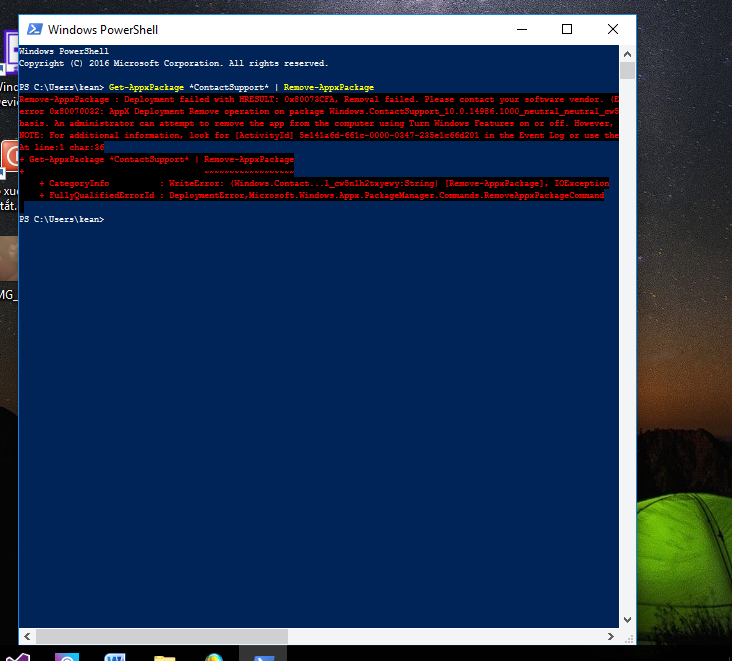732x661 pixels.
Task: Click the PowerShell icon in the title bar
Action: pos(35,29)
